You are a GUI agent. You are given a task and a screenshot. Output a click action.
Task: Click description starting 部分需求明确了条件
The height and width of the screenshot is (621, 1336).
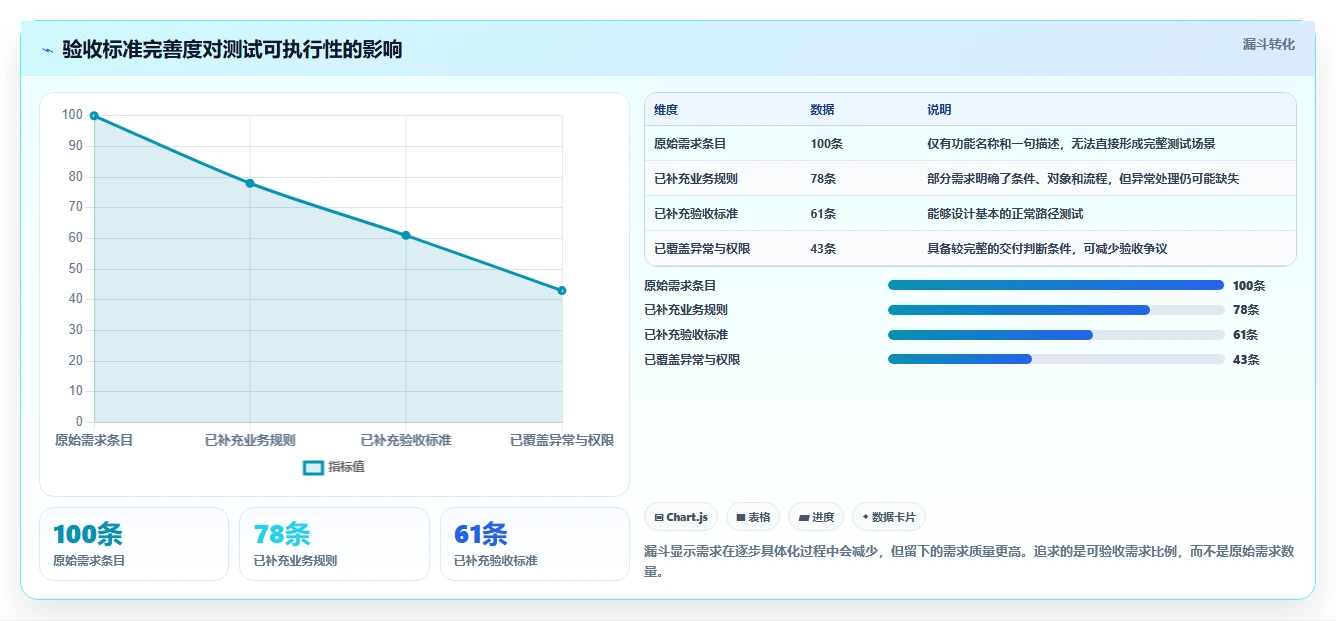[1083, 179]
